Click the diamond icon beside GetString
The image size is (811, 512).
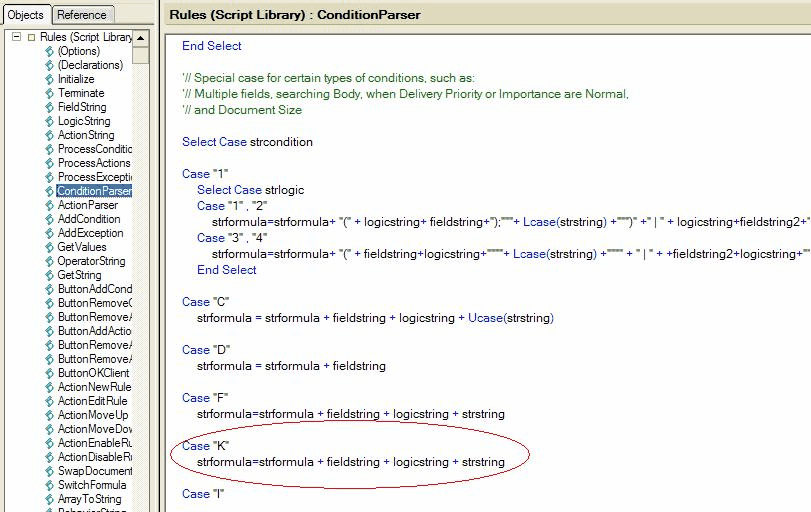(49, 275)
